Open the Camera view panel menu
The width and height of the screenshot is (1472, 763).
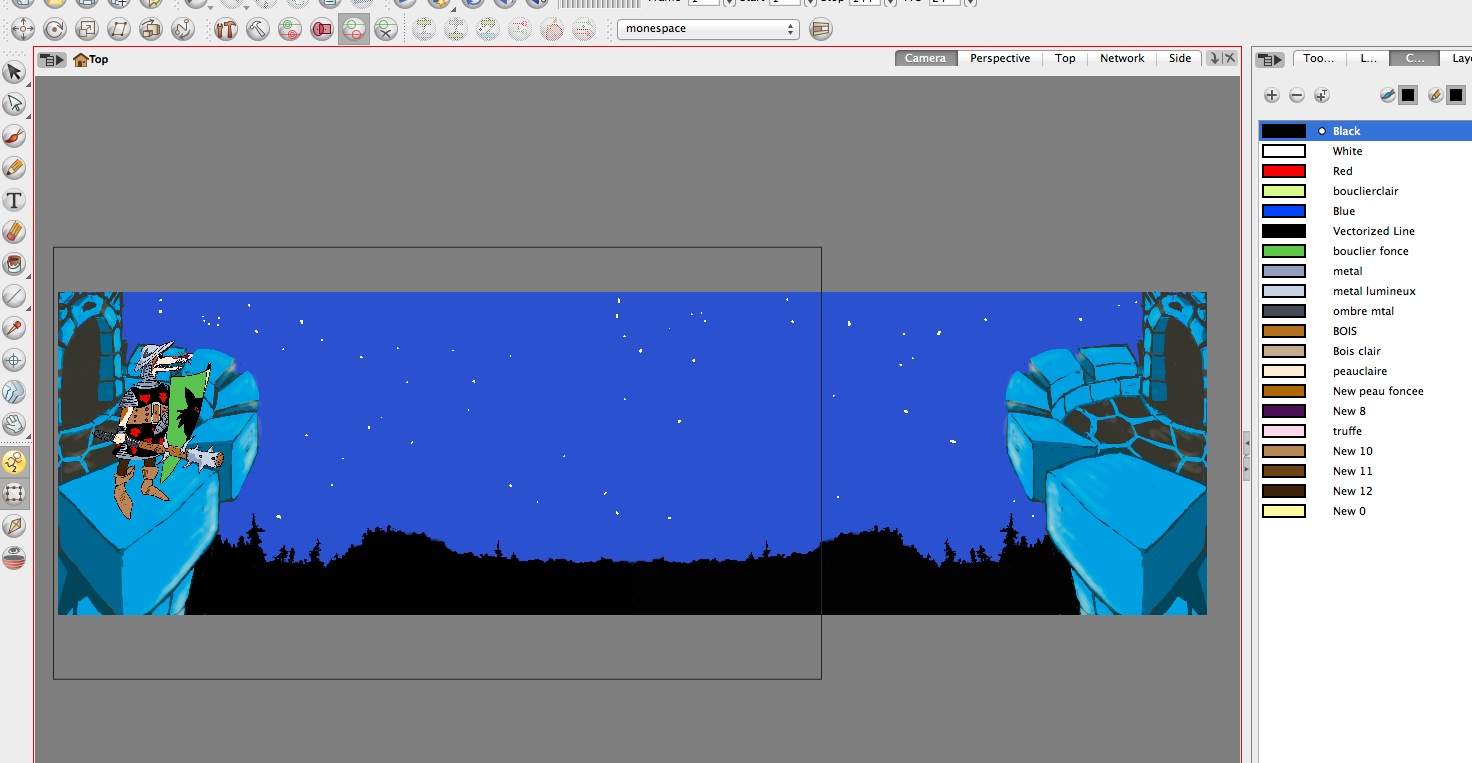[52, 60]
